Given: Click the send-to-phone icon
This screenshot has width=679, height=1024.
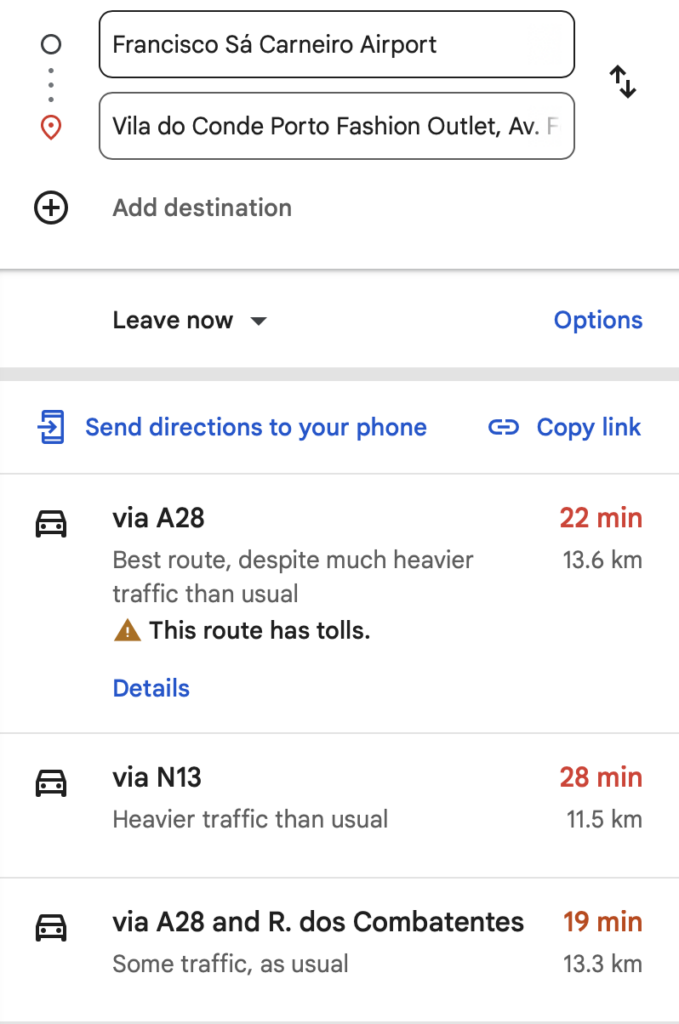Looking at the screenshot, I should tap(51, 427).
